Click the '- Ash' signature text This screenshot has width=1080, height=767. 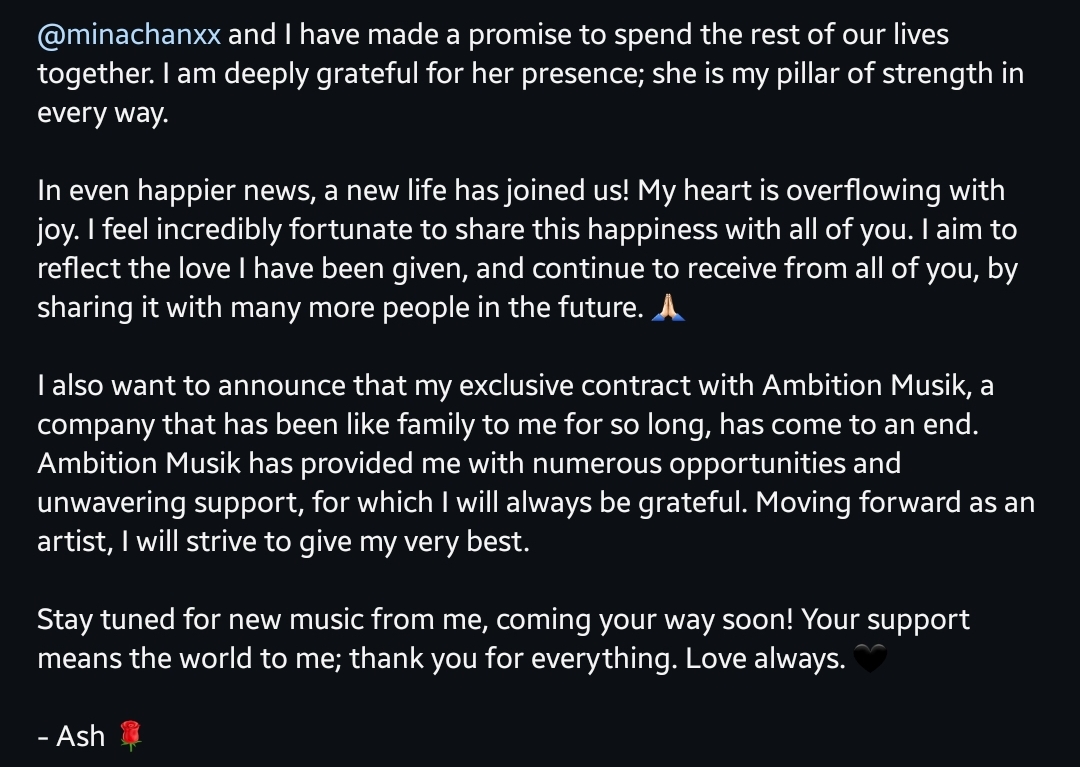point(72,736)
